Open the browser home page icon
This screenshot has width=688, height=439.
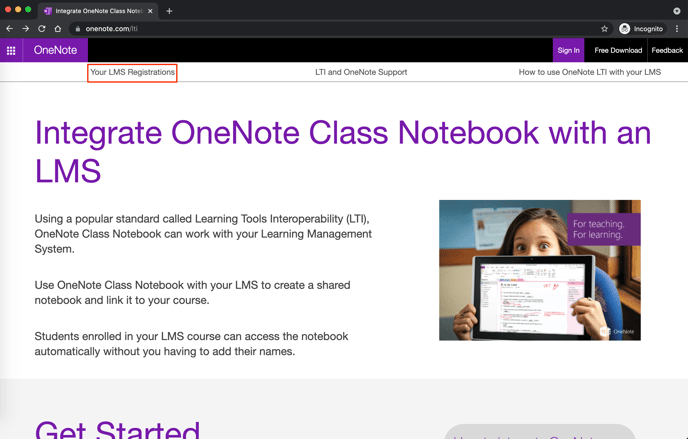point(57,29)
